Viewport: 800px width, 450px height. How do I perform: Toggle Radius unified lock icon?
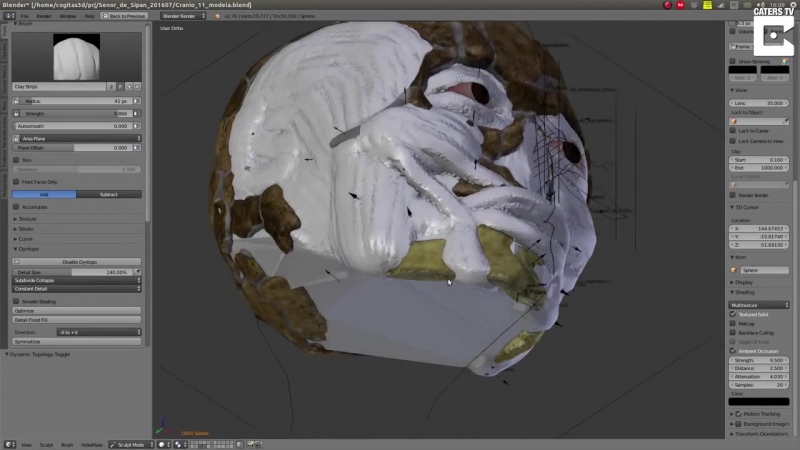[x=16, y=101]
